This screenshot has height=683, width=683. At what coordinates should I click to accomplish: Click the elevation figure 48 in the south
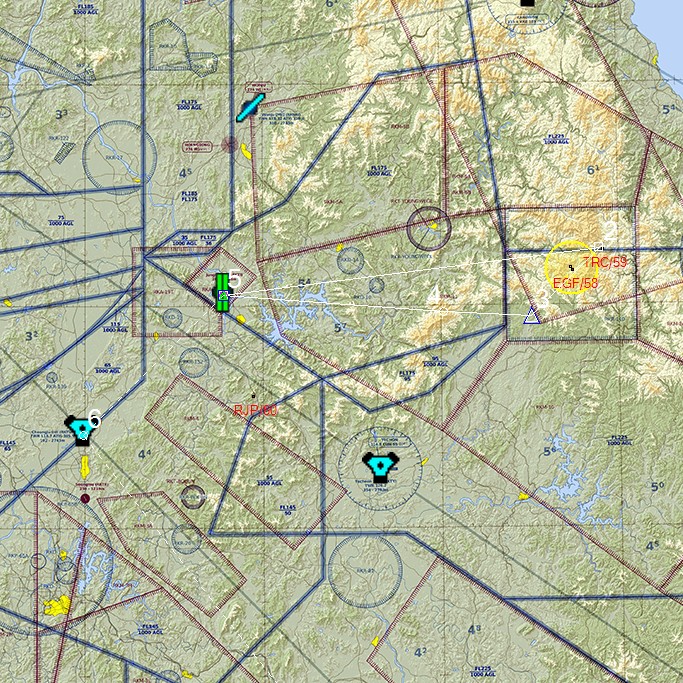(474, 629)
